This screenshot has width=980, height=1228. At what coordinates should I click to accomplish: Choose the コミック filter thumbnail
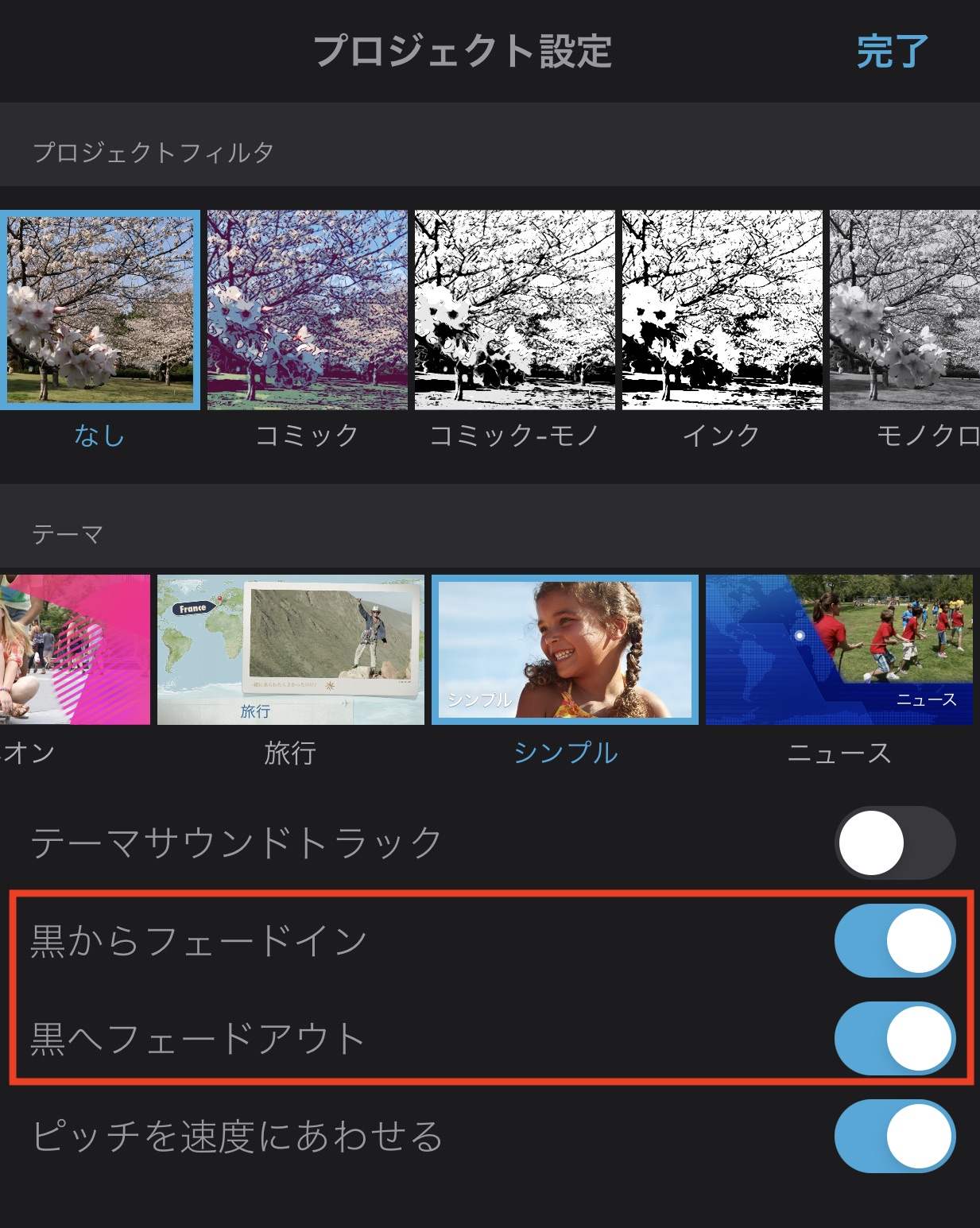tap(308, 310)
